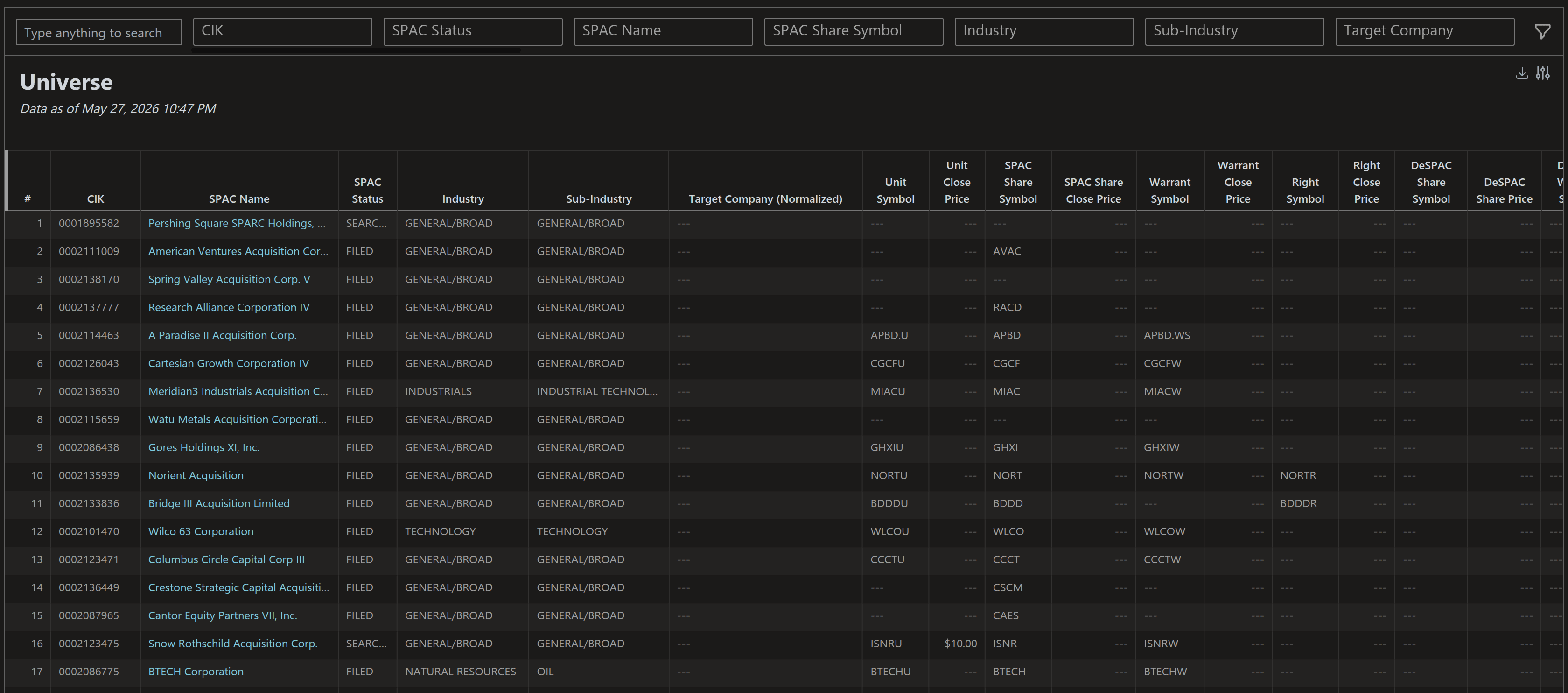This screenshot has width=1568, height=693.
Task: Sort by DeSPAC Share Price header
Action: point(1504,190)
